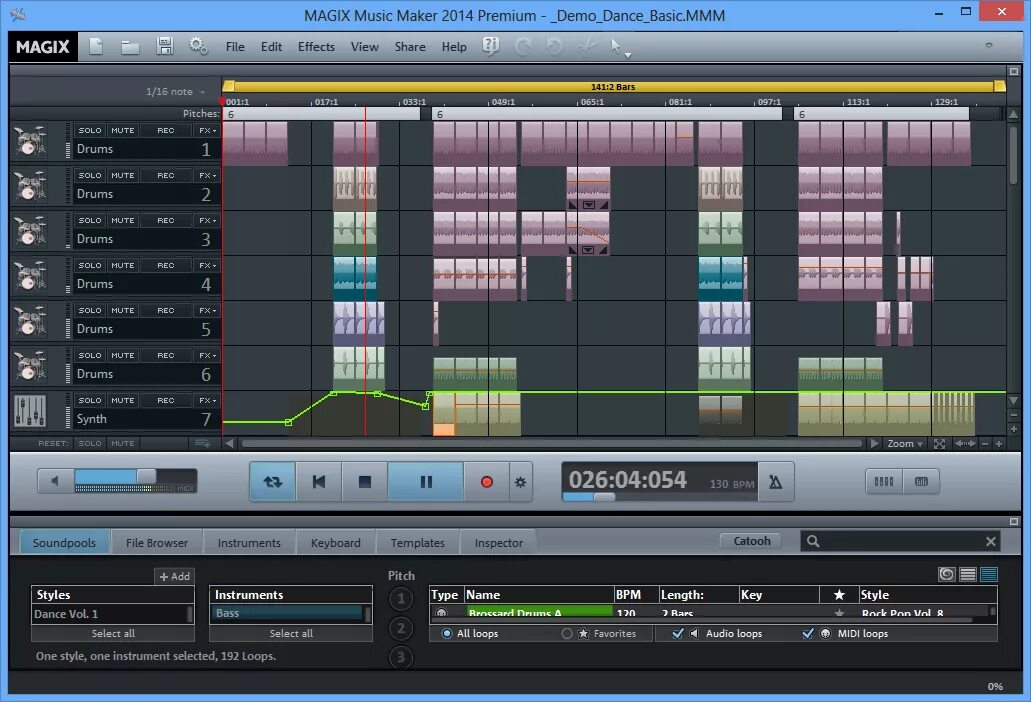Image resolution: width=1031 pixels, height=702 pixels.
Task: Expand mouse mode dropdown arrow by the pointer
Action: point(628,55)
